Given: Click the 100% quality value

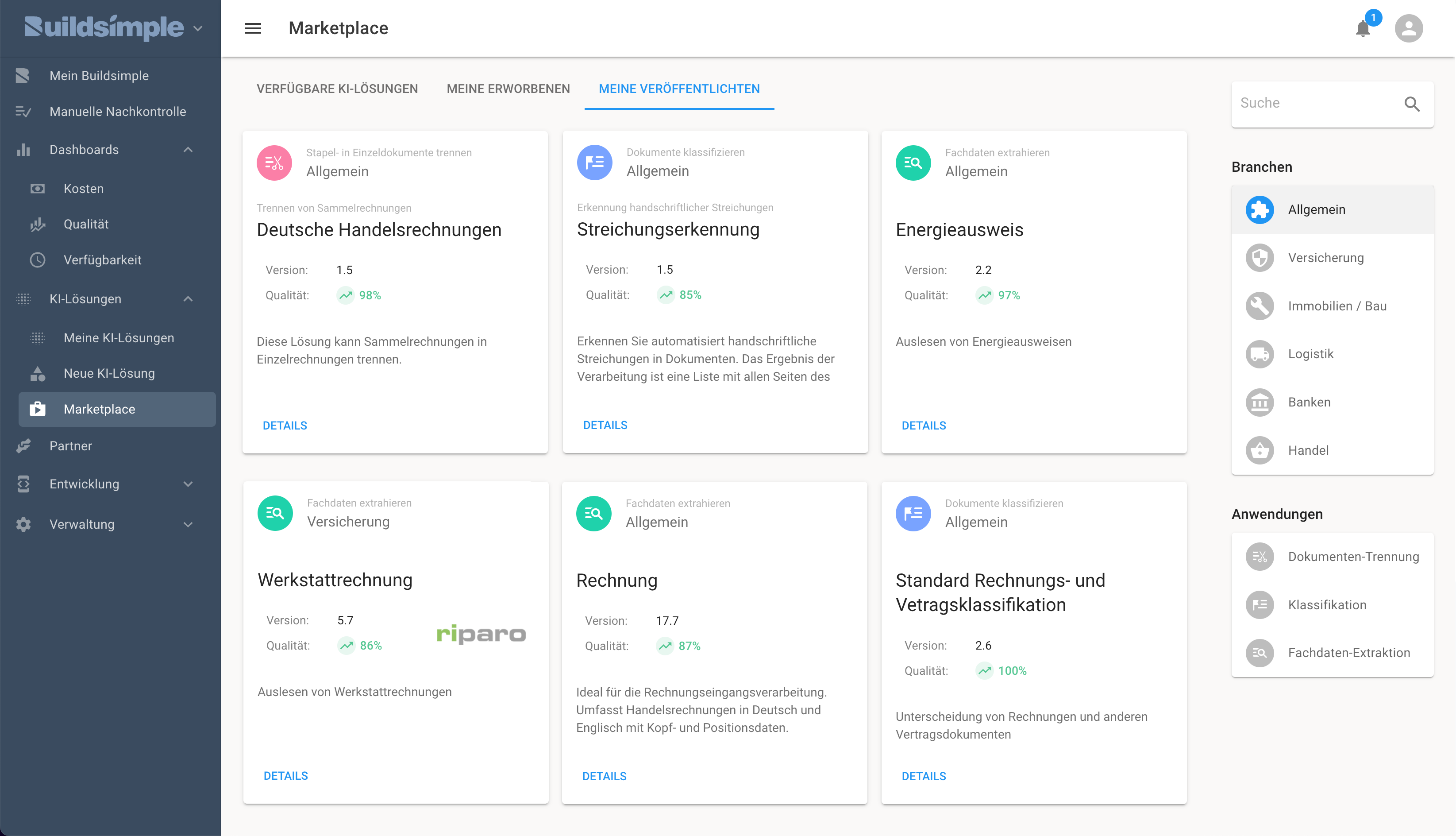Looking at the screenshot, I should 1012,671.
